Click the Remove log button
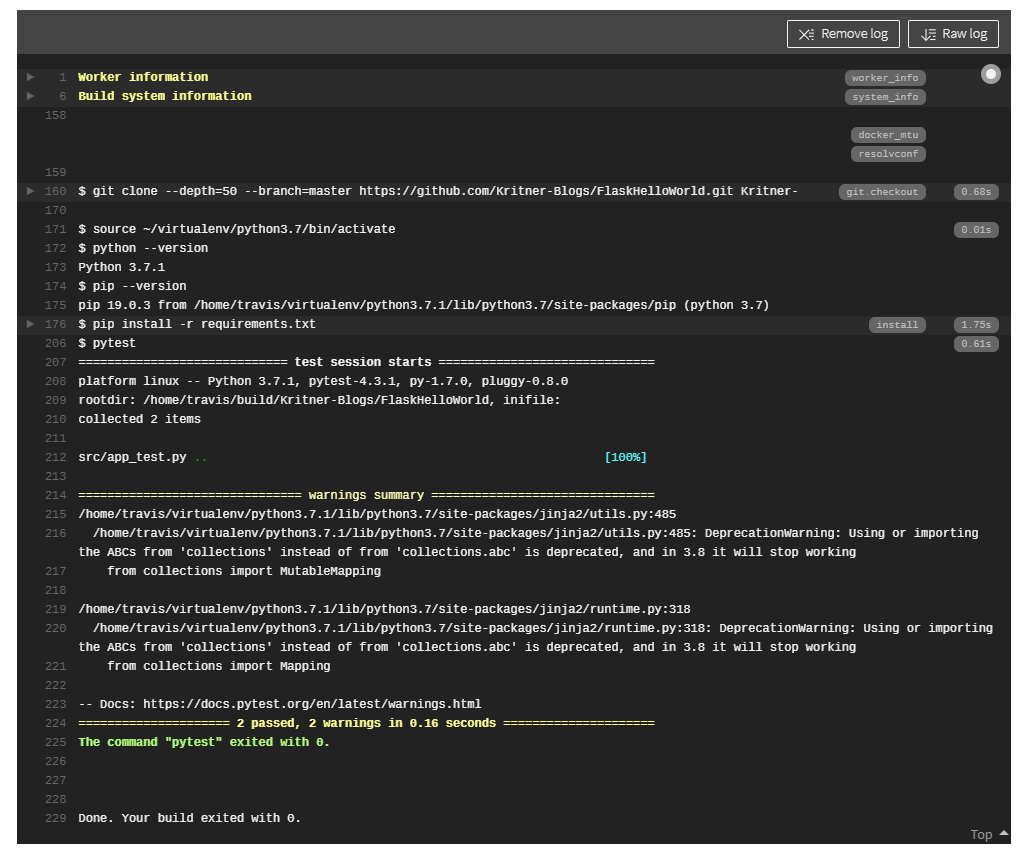 click(x=843, y=33)
